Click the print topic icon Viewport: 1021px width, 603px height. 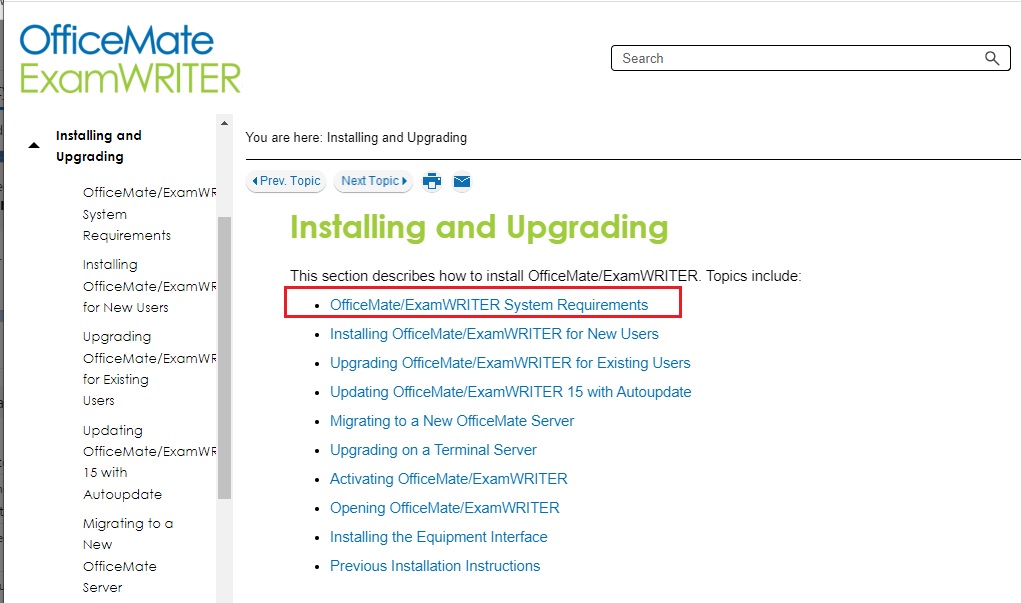[x=431, y=181]
